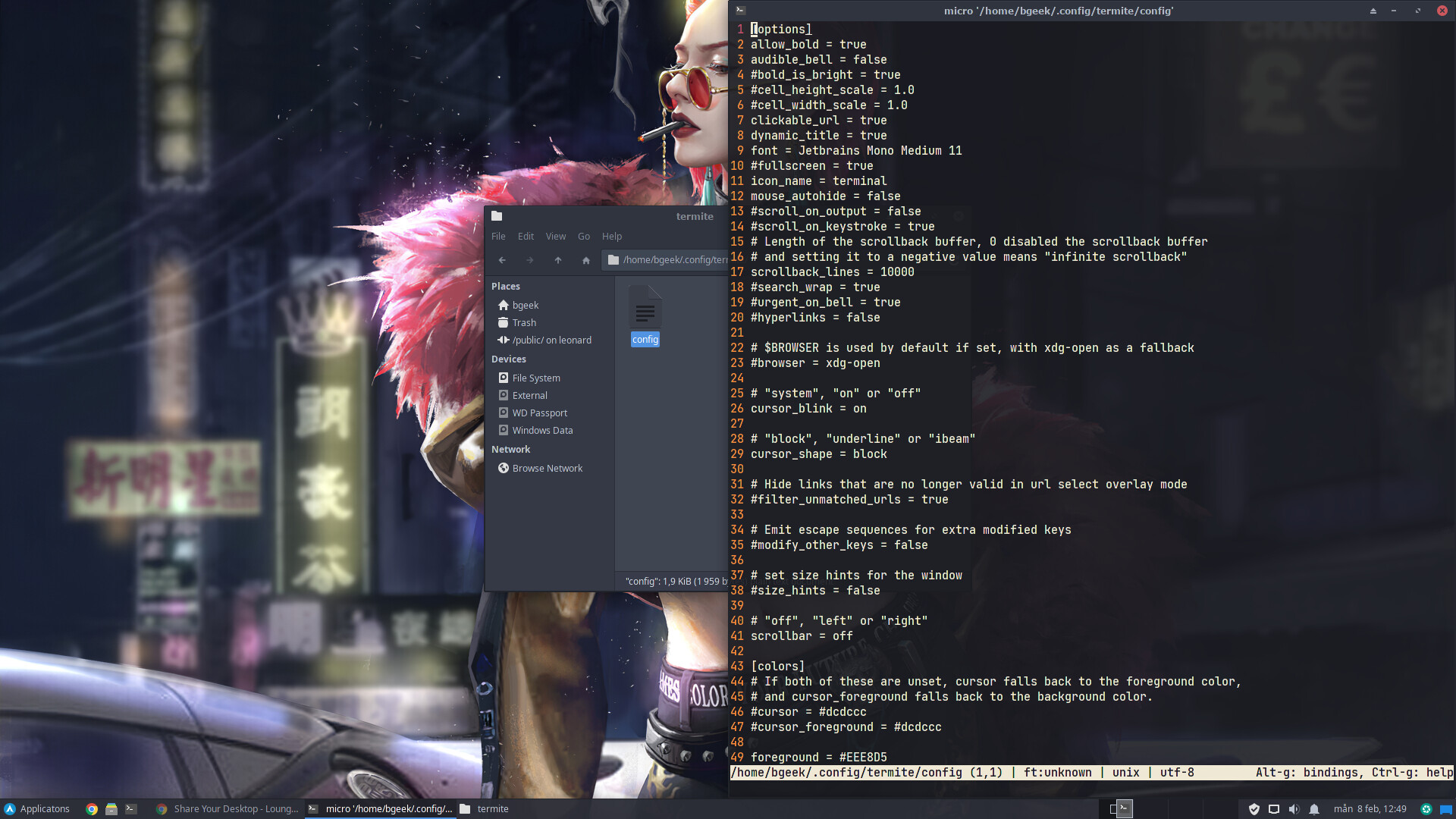The image size is (1456, 819).
Task: Select the config file icon
Action: (645, 306)
